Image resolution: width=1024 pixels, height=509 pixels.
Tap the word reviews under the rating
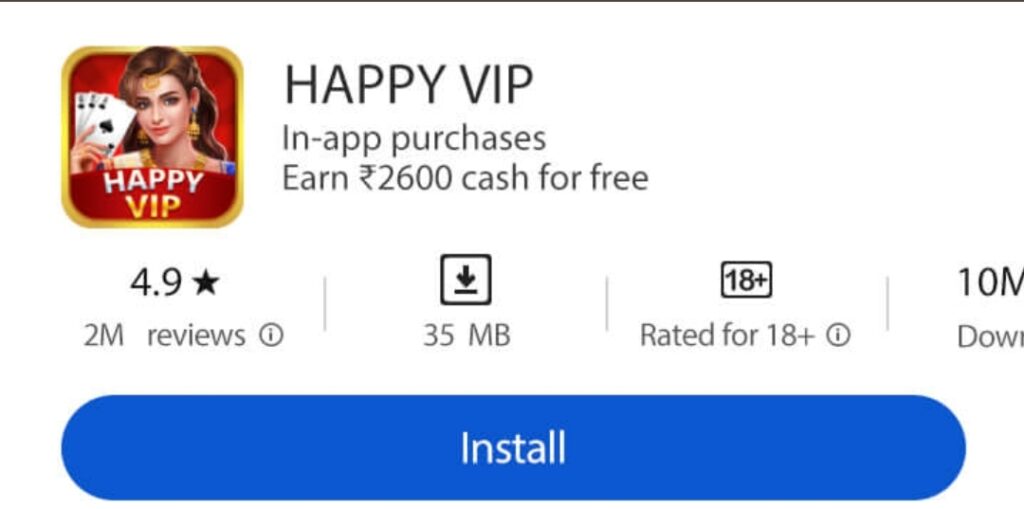[x=196, y=336]
